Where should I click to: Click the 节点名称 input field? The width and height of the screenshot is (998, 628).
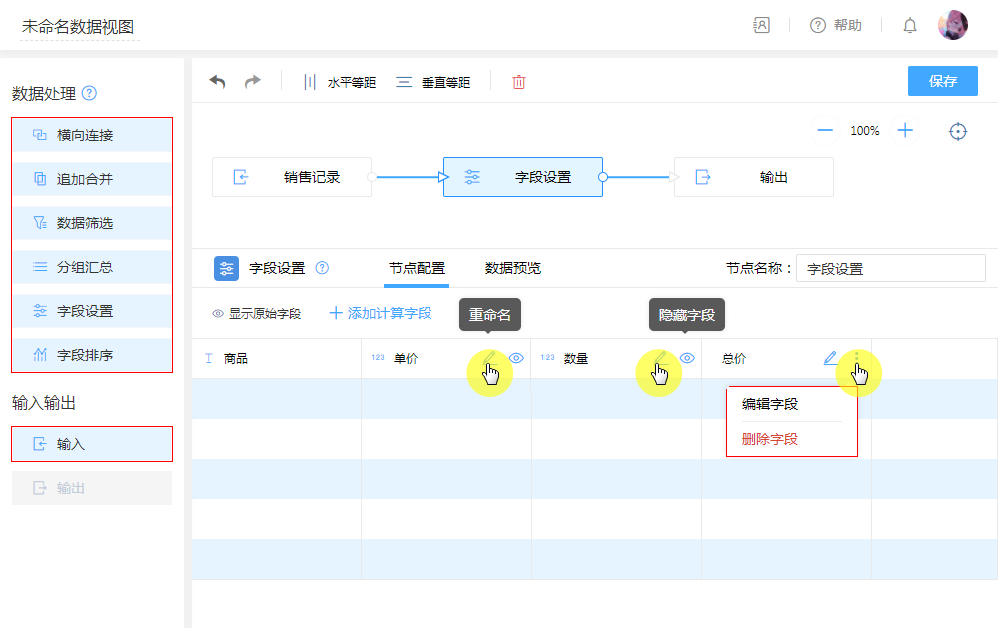coord(890,269)
